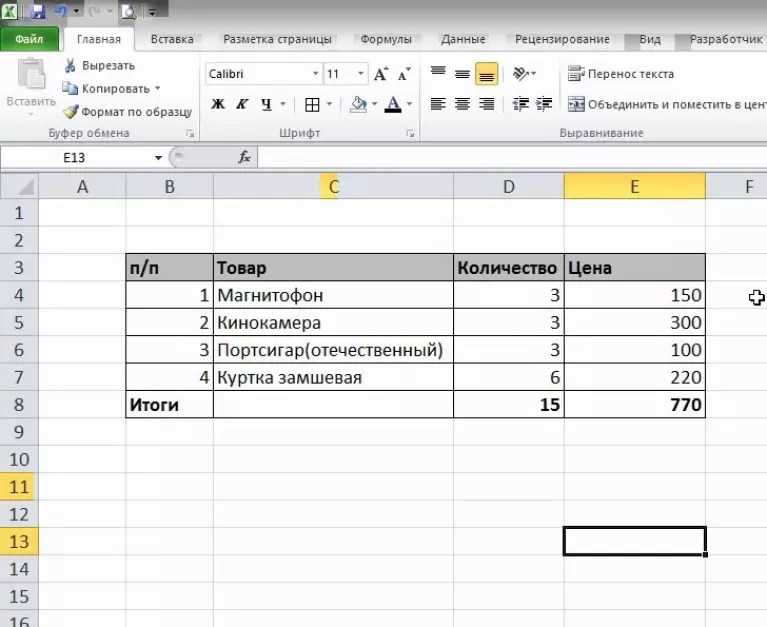Image resolution: width=767 pixels, height=627 pixels.
Task: Click Вырезать (cut)
Action: pyautogui.click(x=99, y=66)
